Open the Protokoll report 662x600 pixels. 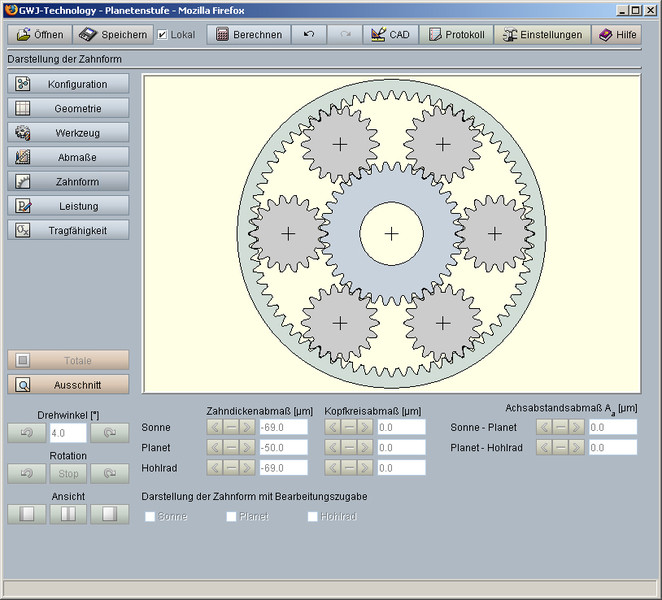click(456, 34)
